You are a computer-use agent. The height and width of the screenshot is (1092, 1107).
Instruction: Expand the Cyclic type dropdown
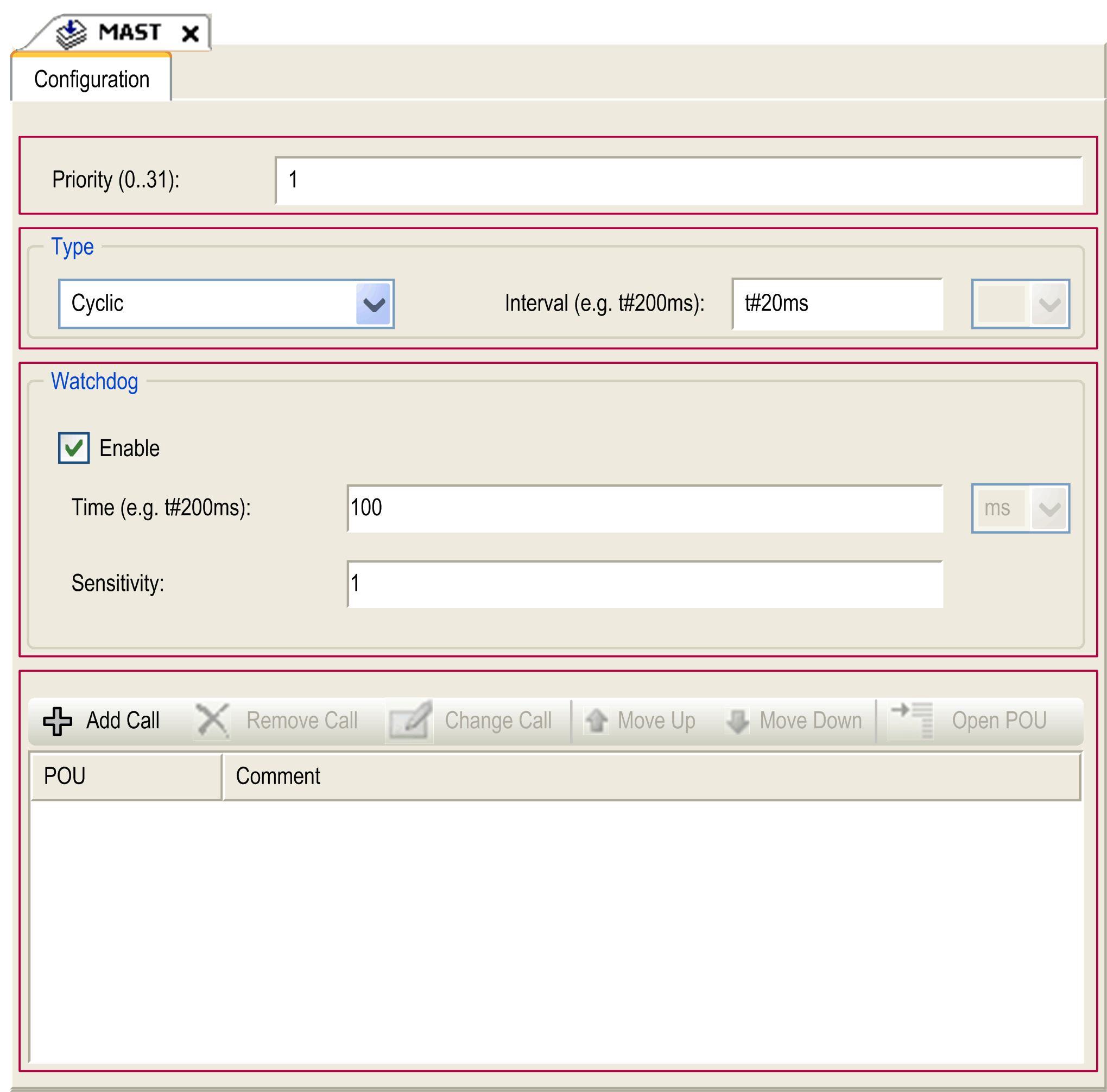pos(374,304)
